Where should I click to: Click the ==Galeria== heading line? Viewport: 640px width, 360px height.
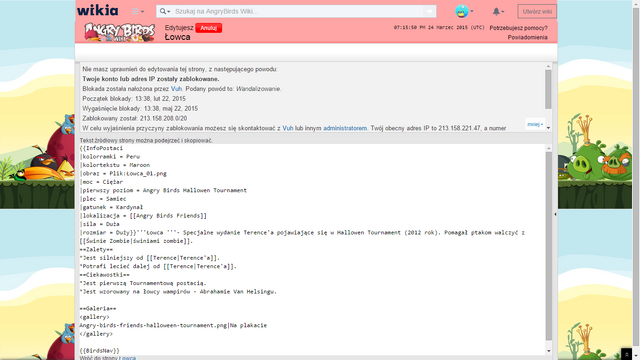(x=98, y=309)
